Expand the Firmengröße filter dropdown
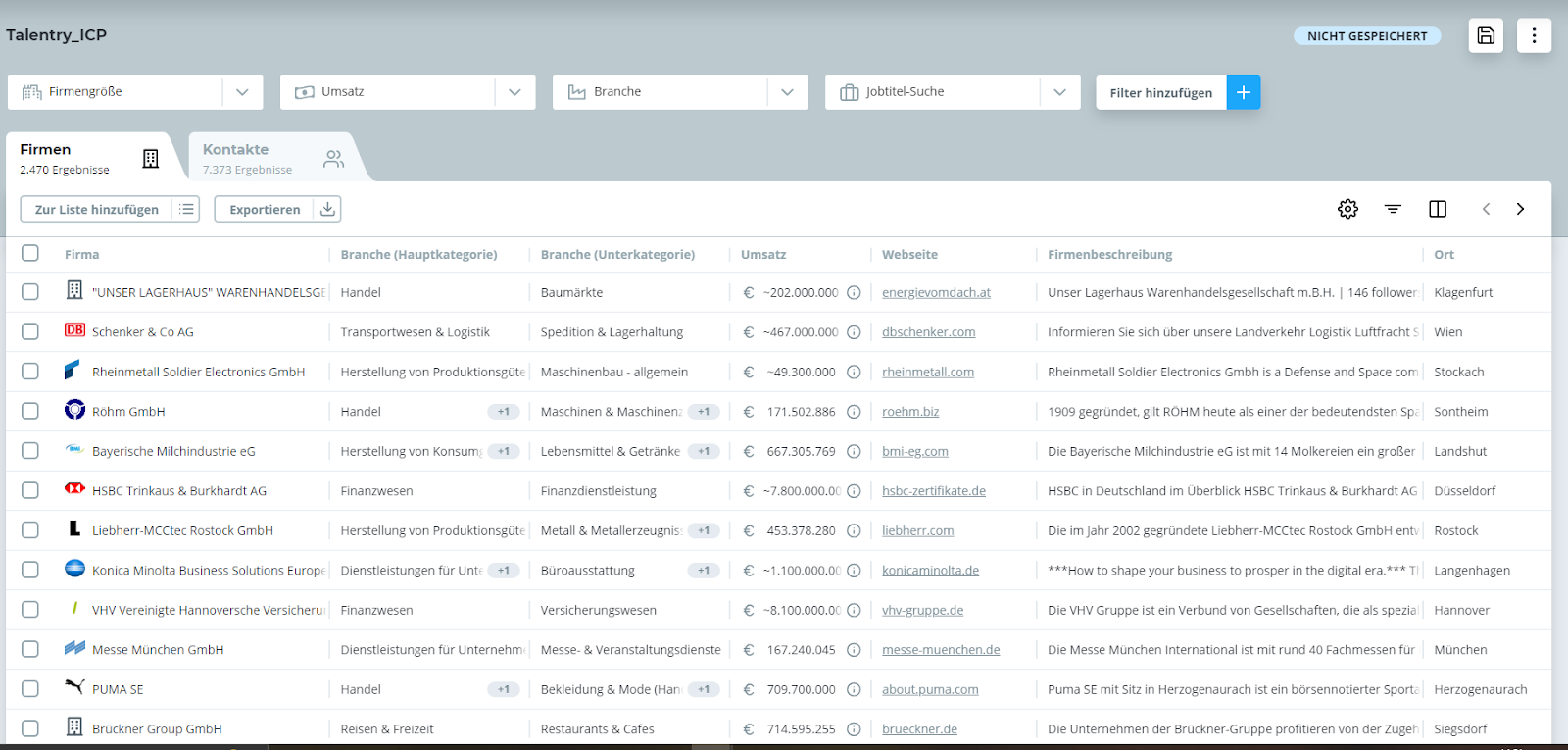Image resolution: width=1568 pixels, height=750 pixels. [x=242, y=92]
